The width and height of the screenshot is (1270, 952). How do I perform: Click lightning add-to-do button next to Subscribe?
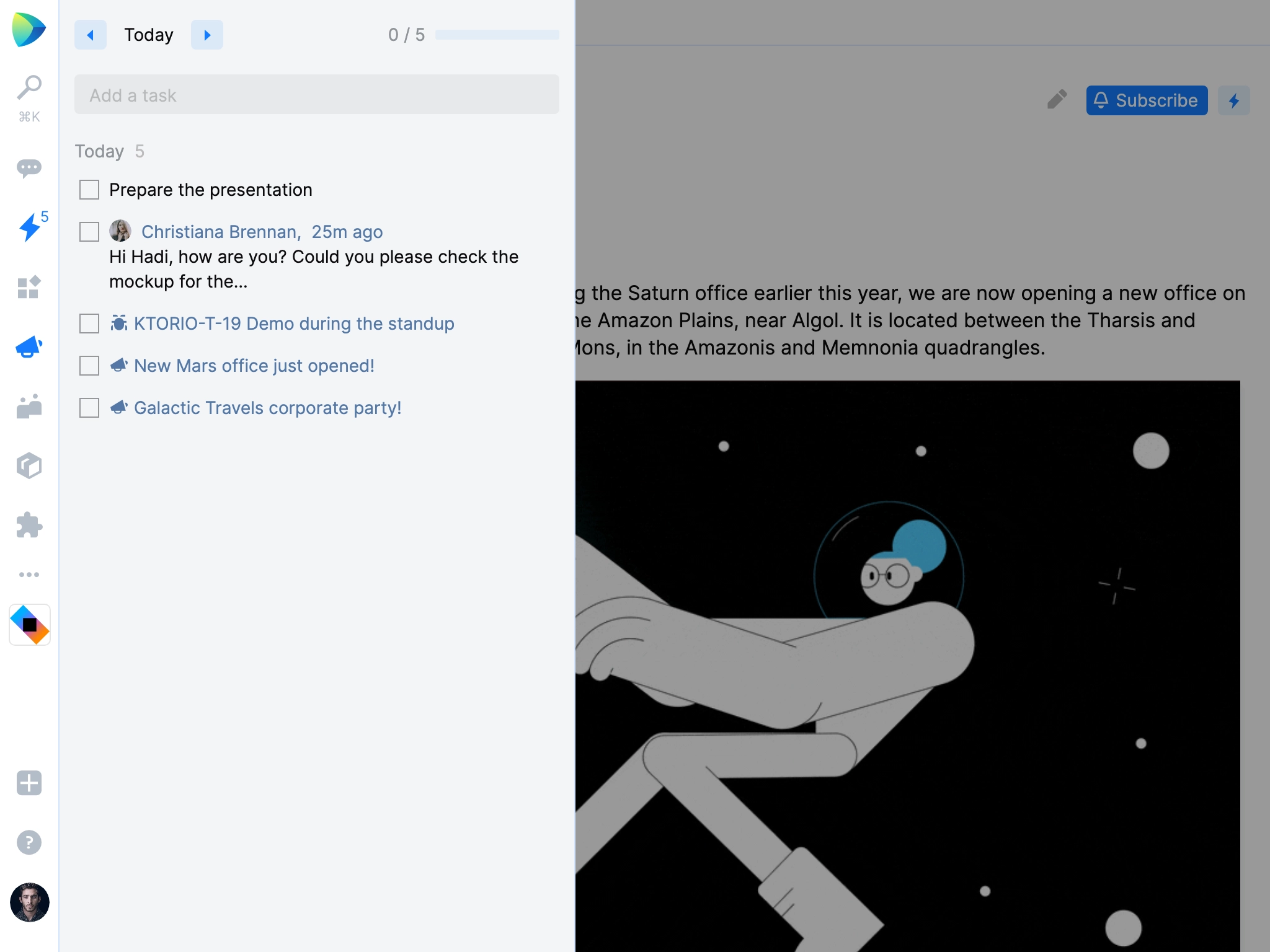(x=1234, y=100)
